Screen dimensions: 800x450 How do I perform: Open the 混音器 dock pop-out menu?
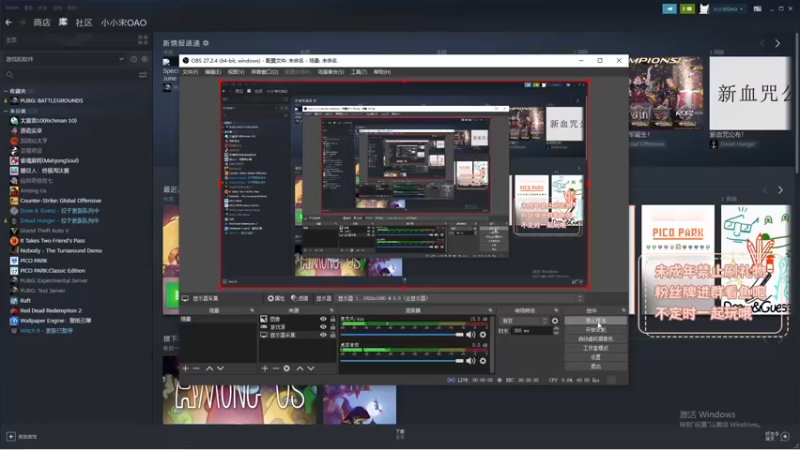click(490, 310)
